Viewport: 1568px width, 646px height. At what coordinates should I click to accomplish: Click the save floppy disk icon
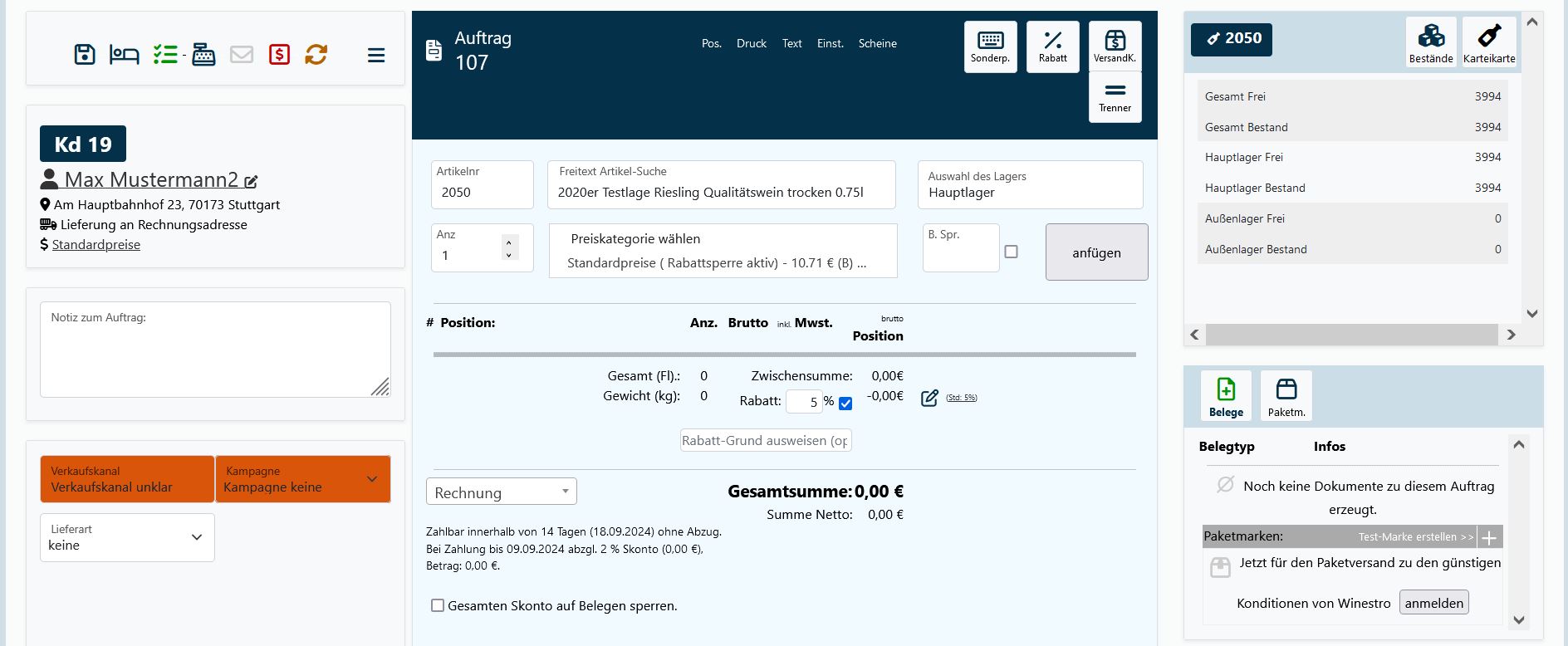click(85, 55)
